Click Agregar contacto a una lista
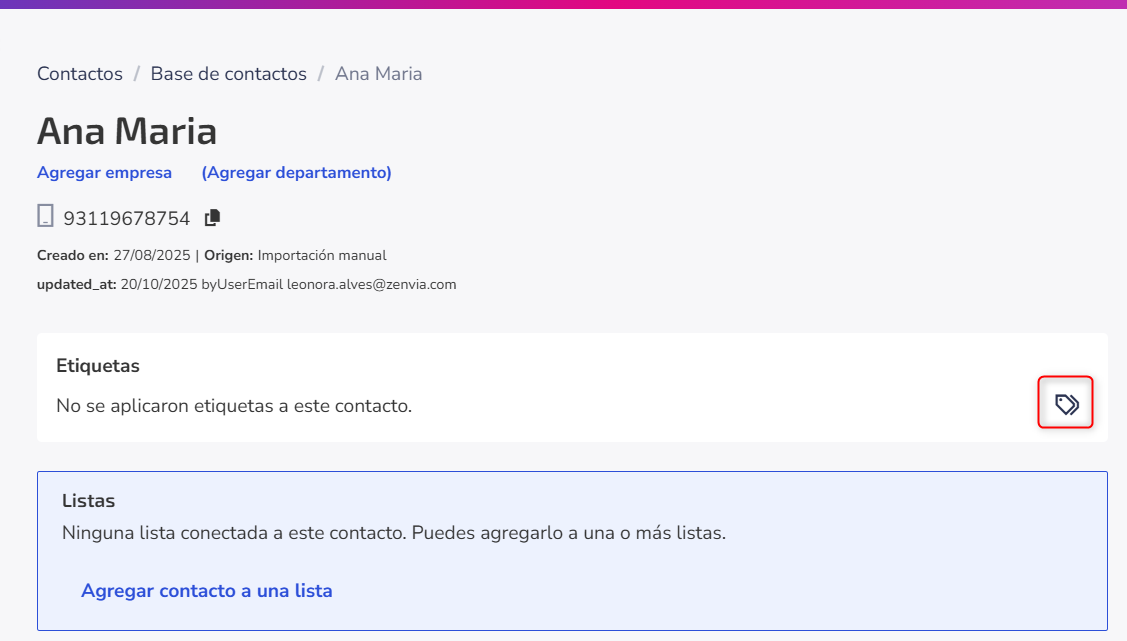 (x=207, y=591)
